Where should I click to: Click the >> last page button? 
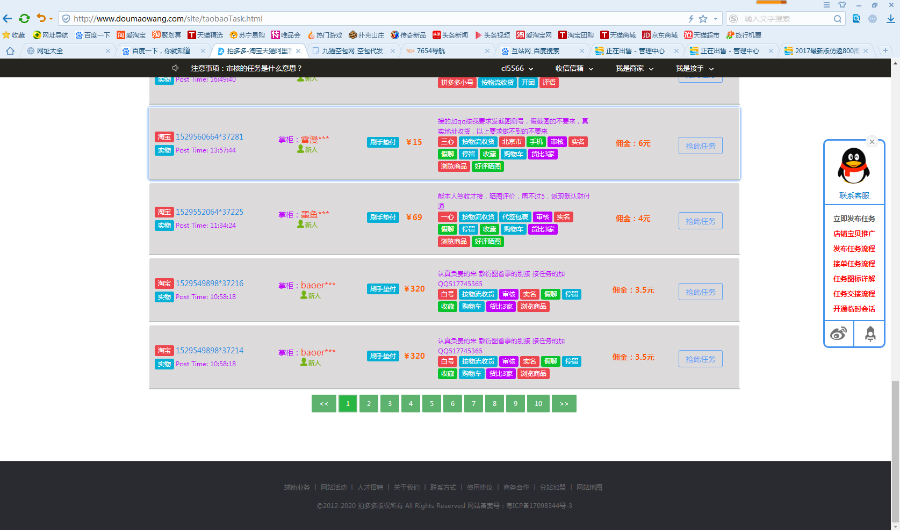click(564, 404)
